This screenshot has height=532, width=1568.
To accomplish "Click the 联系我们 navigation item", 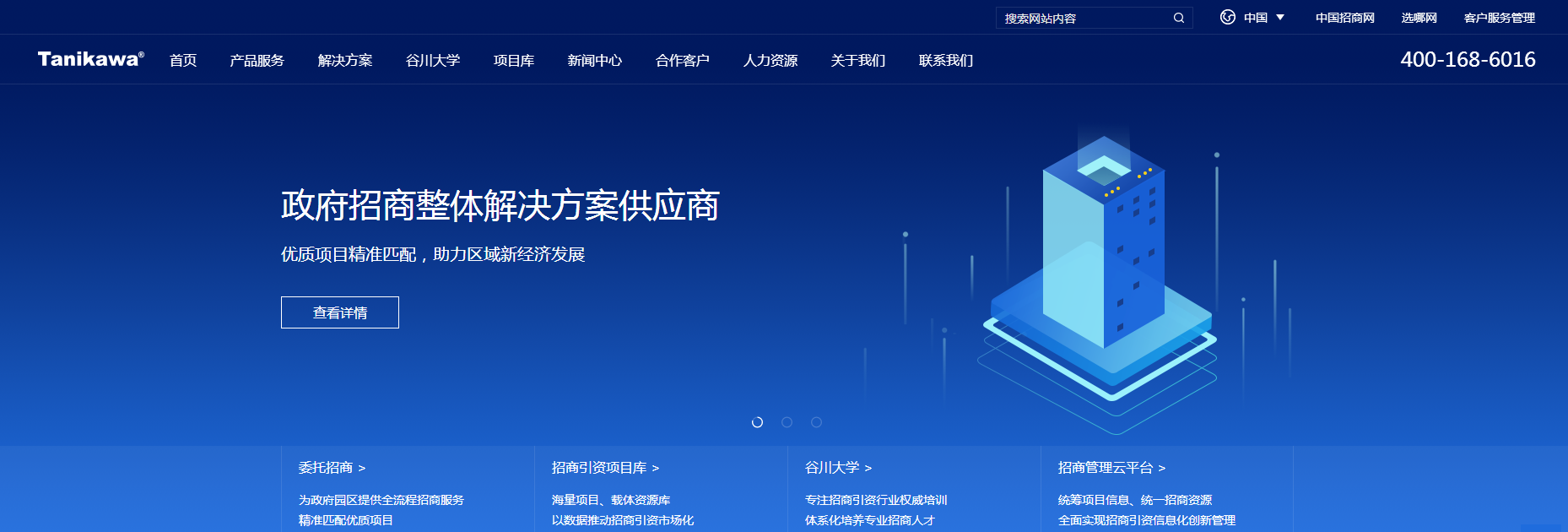I will point(945,61).
